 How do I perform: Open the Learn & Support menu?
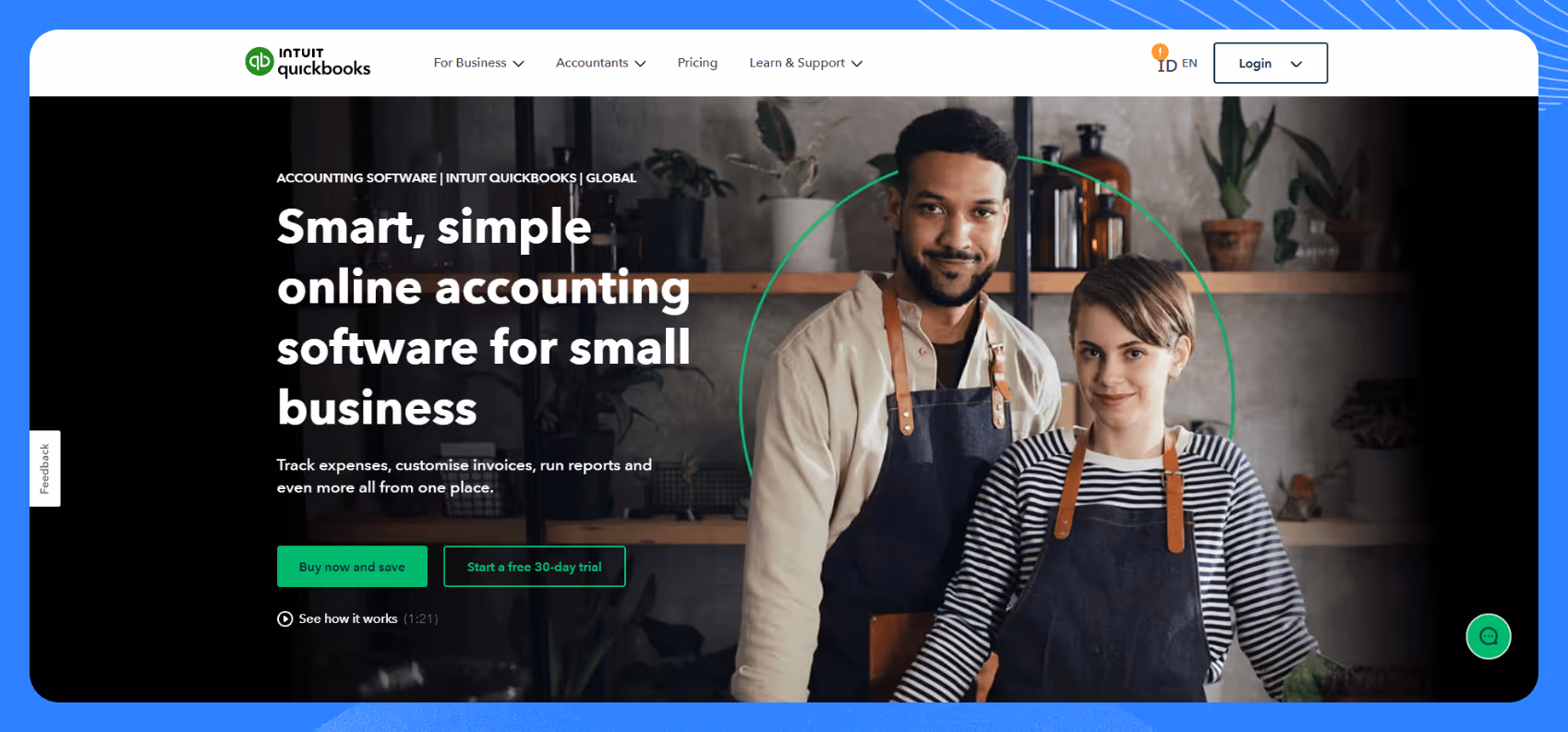pyautogui.click(x=805, y=63)
